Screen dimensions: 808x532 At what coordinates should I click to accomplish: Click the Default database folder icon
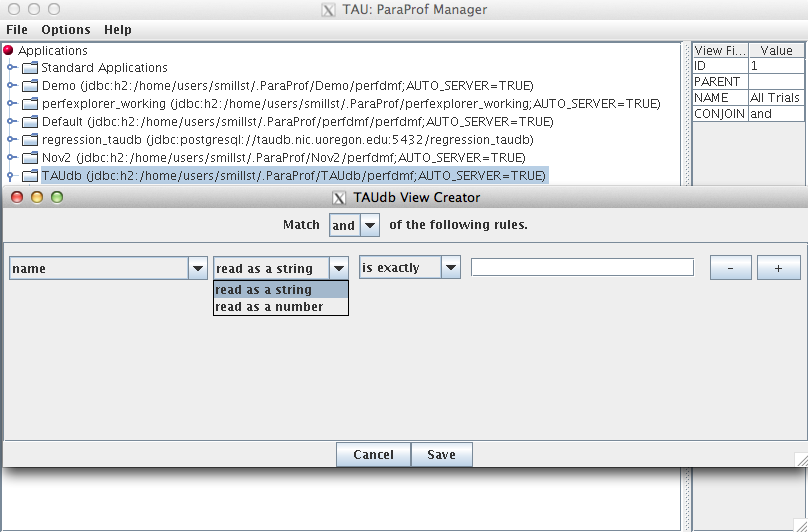29,122
